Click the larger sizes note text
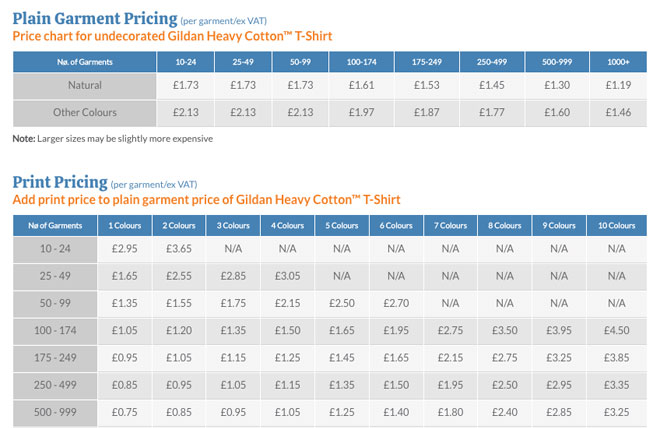The image size is (660, 428). (x=111, y=137)
